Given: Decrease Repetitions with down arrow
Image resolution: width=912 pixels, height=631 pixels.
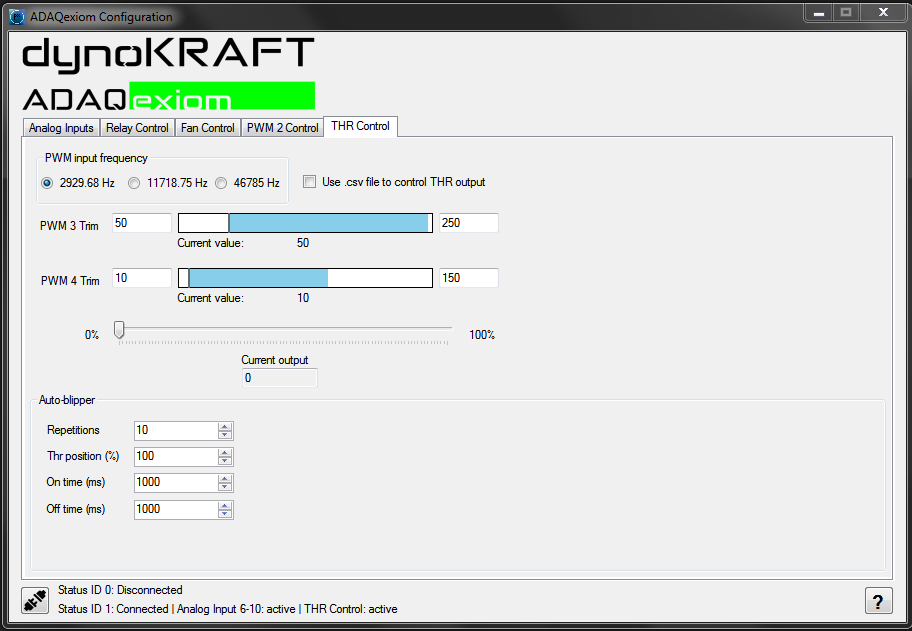Looking at the screenshot, I should point(225,435).
